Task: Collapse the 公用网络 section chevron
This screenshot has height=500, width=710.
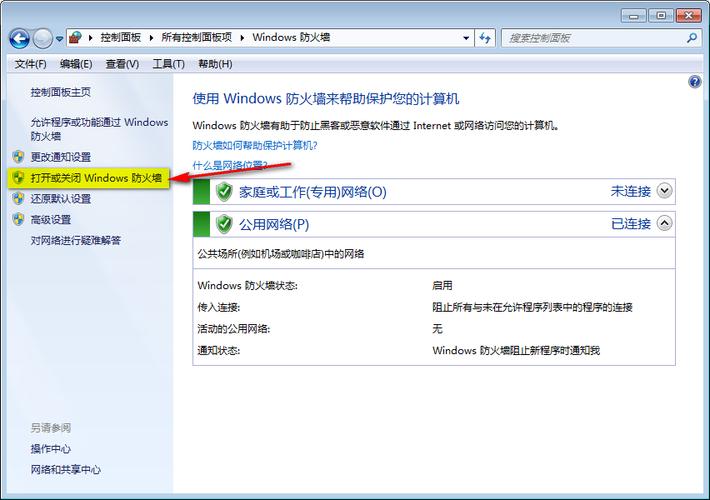Action: click(664, 223)
